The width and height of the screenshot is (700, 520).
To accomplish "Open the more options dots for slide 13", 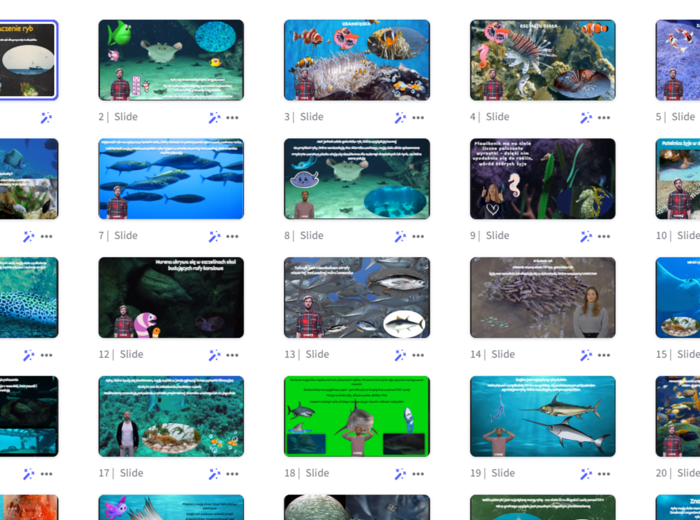I will 418,355.
